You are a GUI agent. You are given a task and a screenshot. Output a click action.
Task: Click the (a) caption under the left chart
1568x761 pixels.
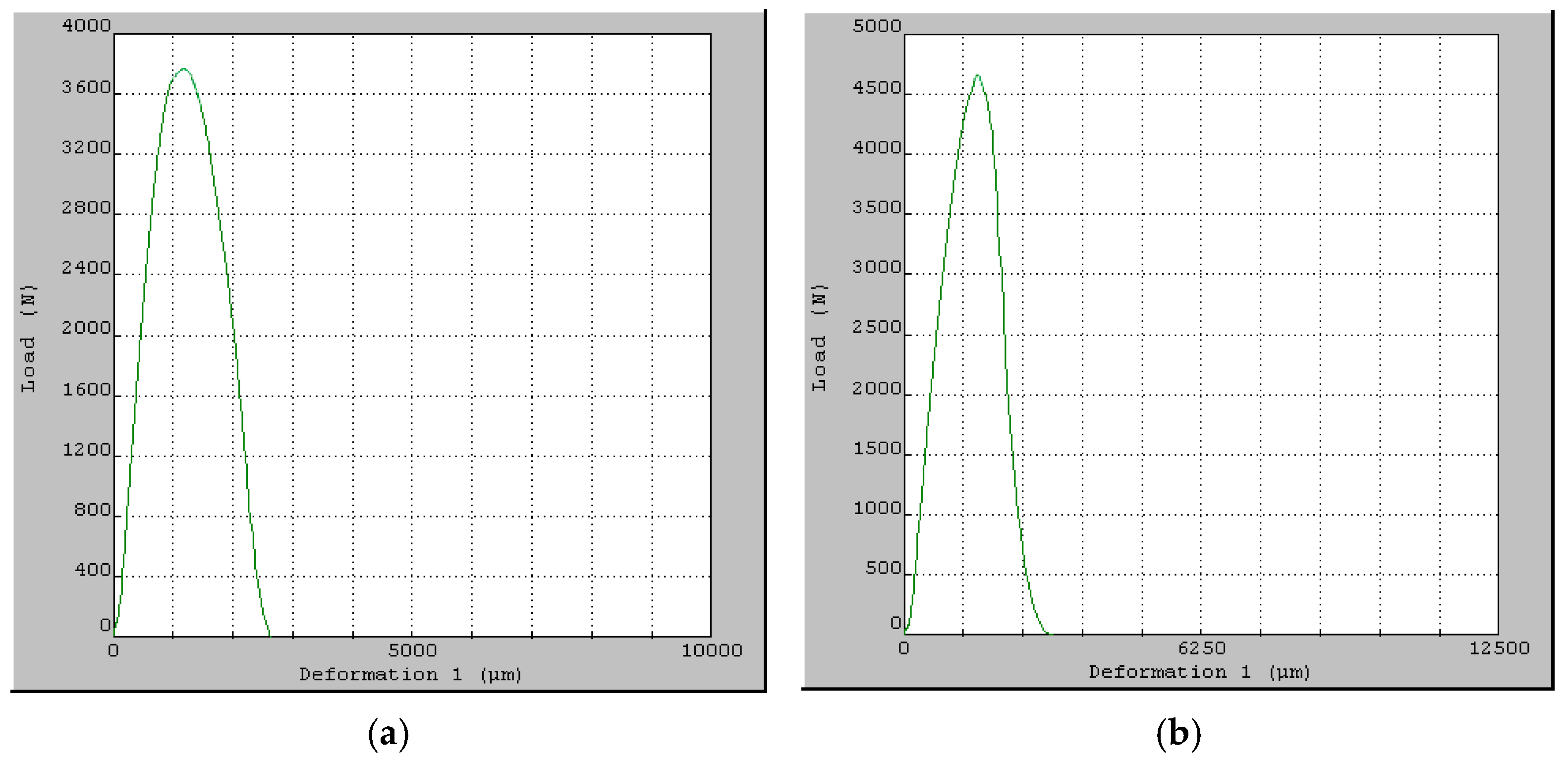389,733
